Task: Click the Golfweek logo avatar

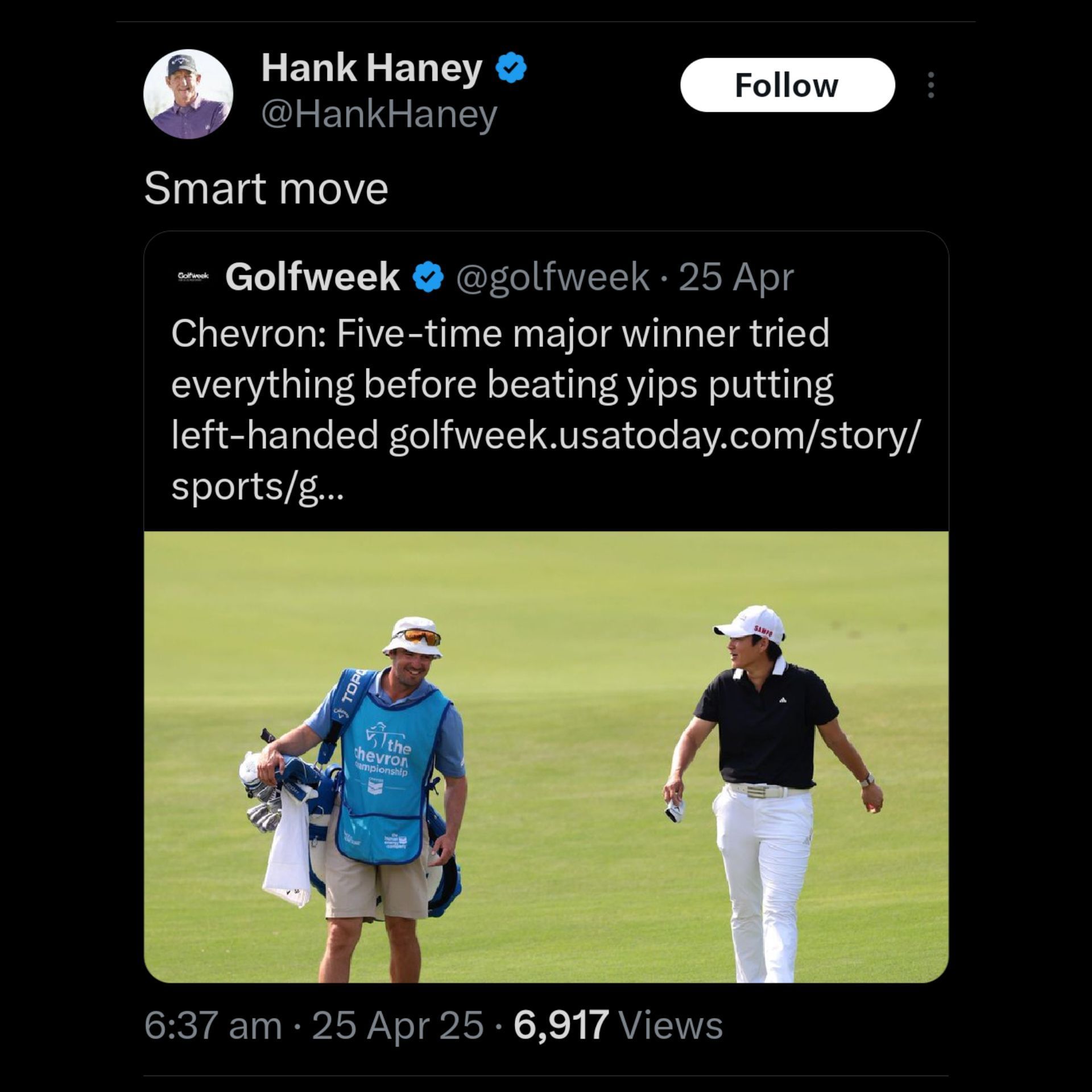Action: [x=193, y=277]
